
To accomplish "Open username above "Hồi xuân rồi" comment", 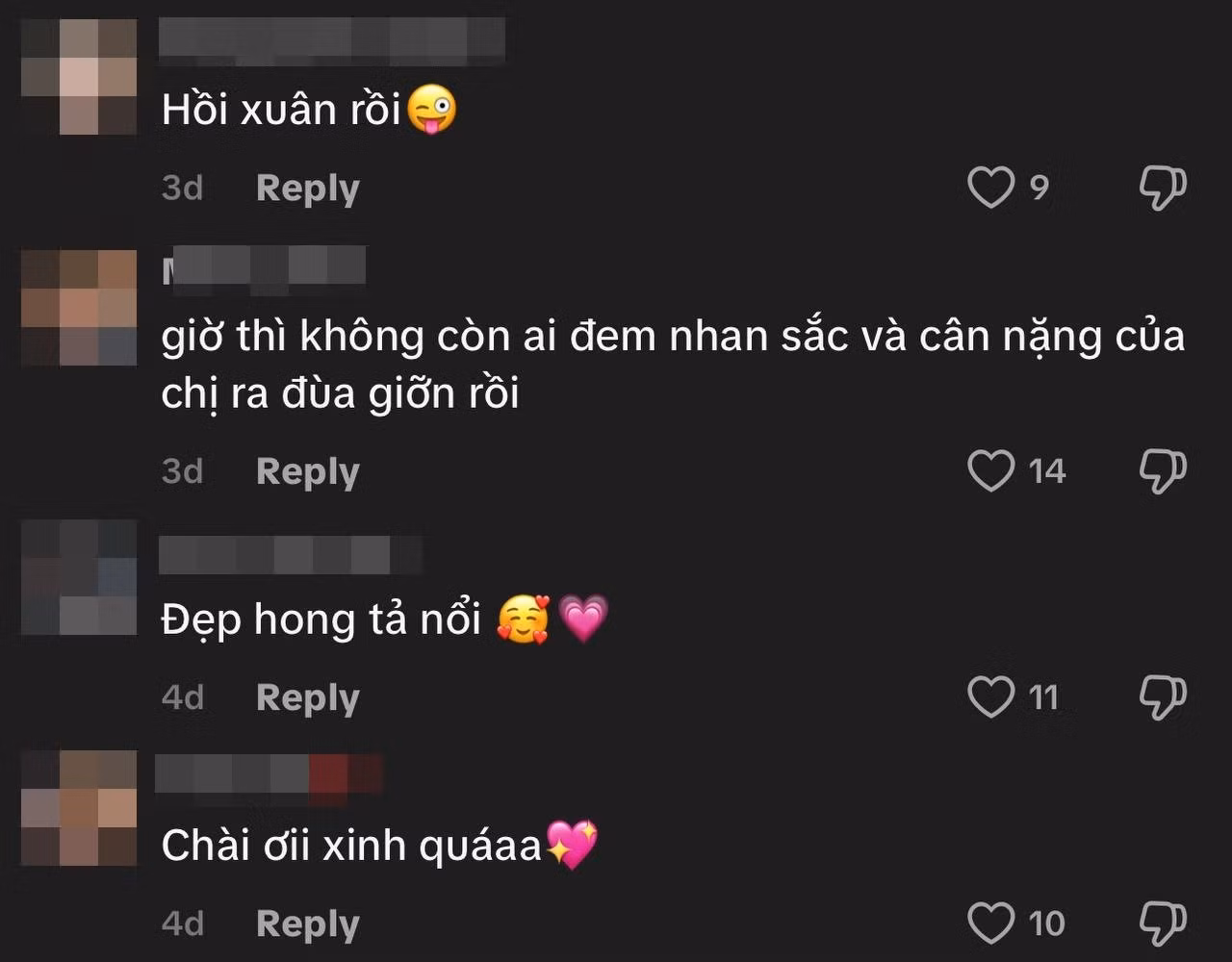I will pyautogui.click(x=332, y=40).
